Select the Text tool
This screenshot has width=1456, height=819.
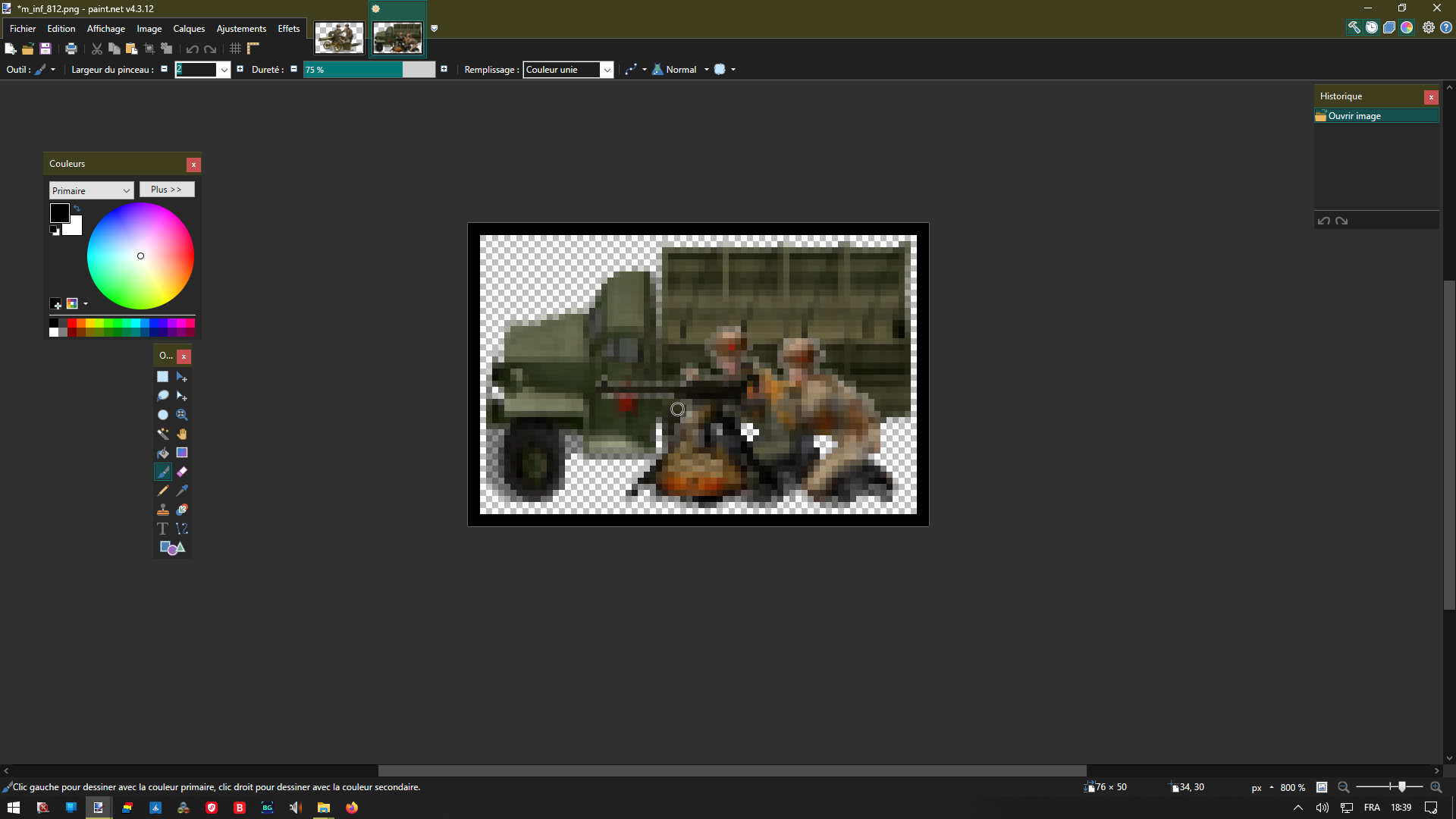click(162, 529)
